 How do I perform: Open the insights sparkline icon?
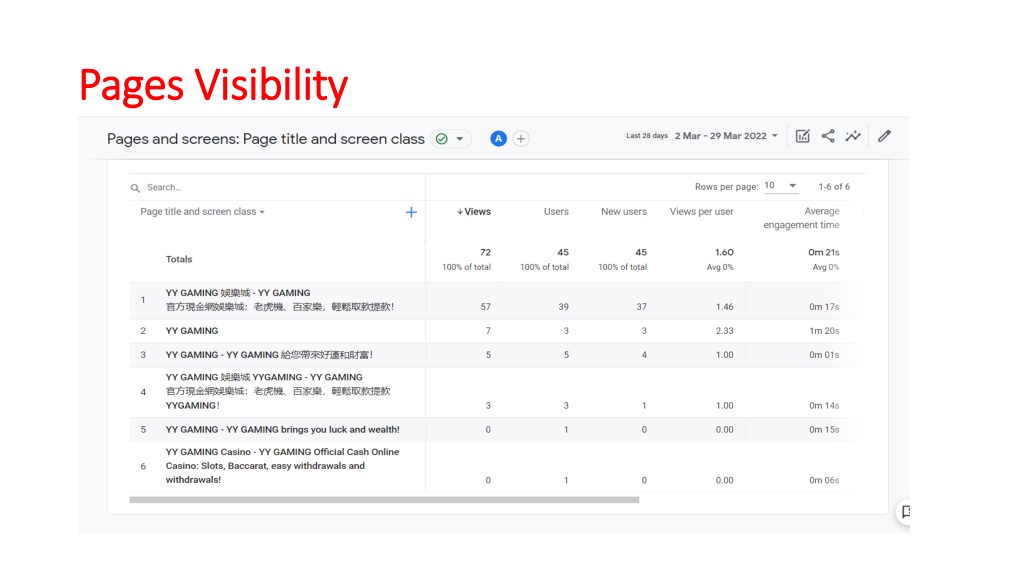tap(853, 136)
